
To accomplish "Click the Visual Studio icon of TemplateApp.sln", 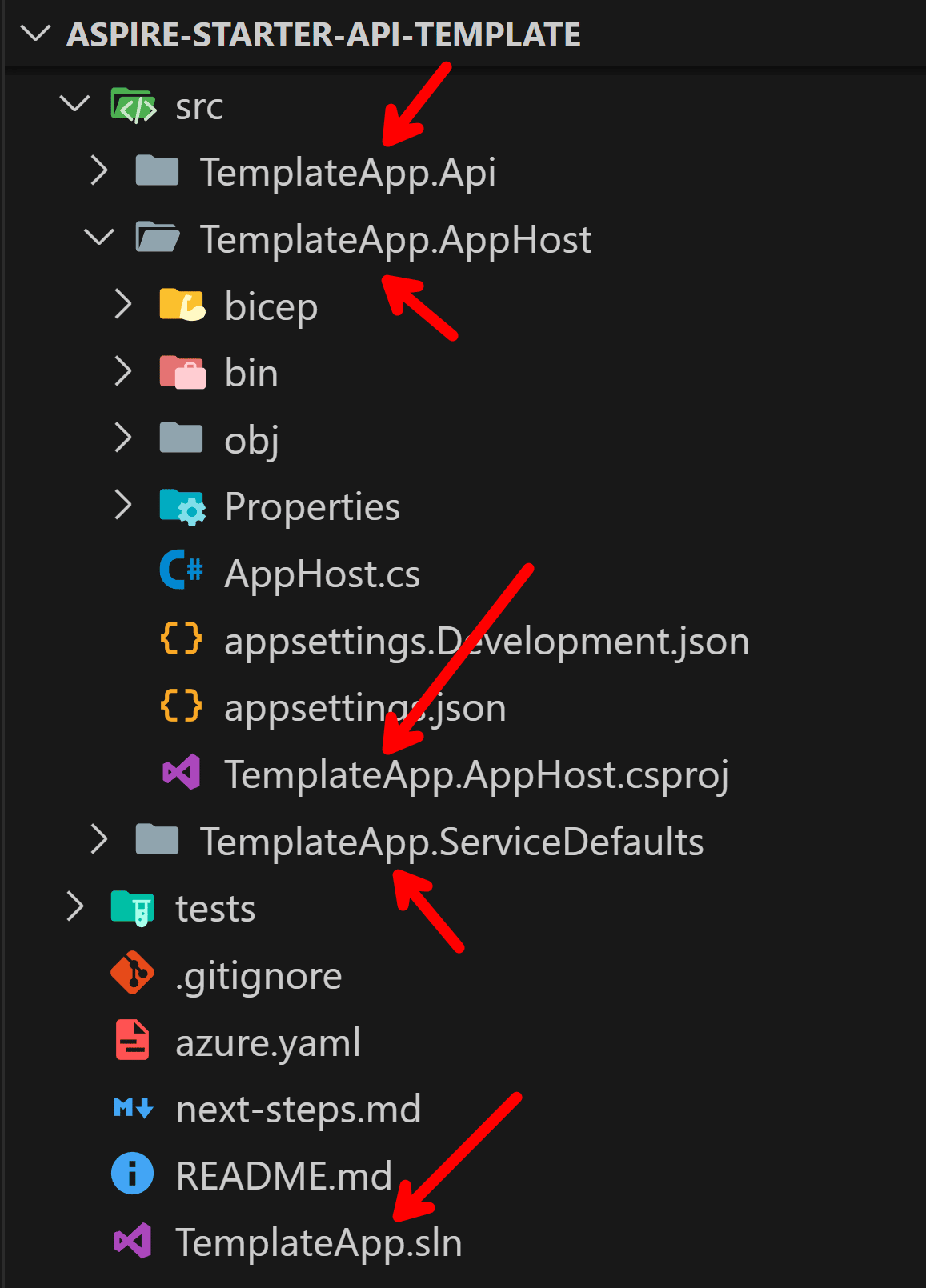I will click(132, 1241).
